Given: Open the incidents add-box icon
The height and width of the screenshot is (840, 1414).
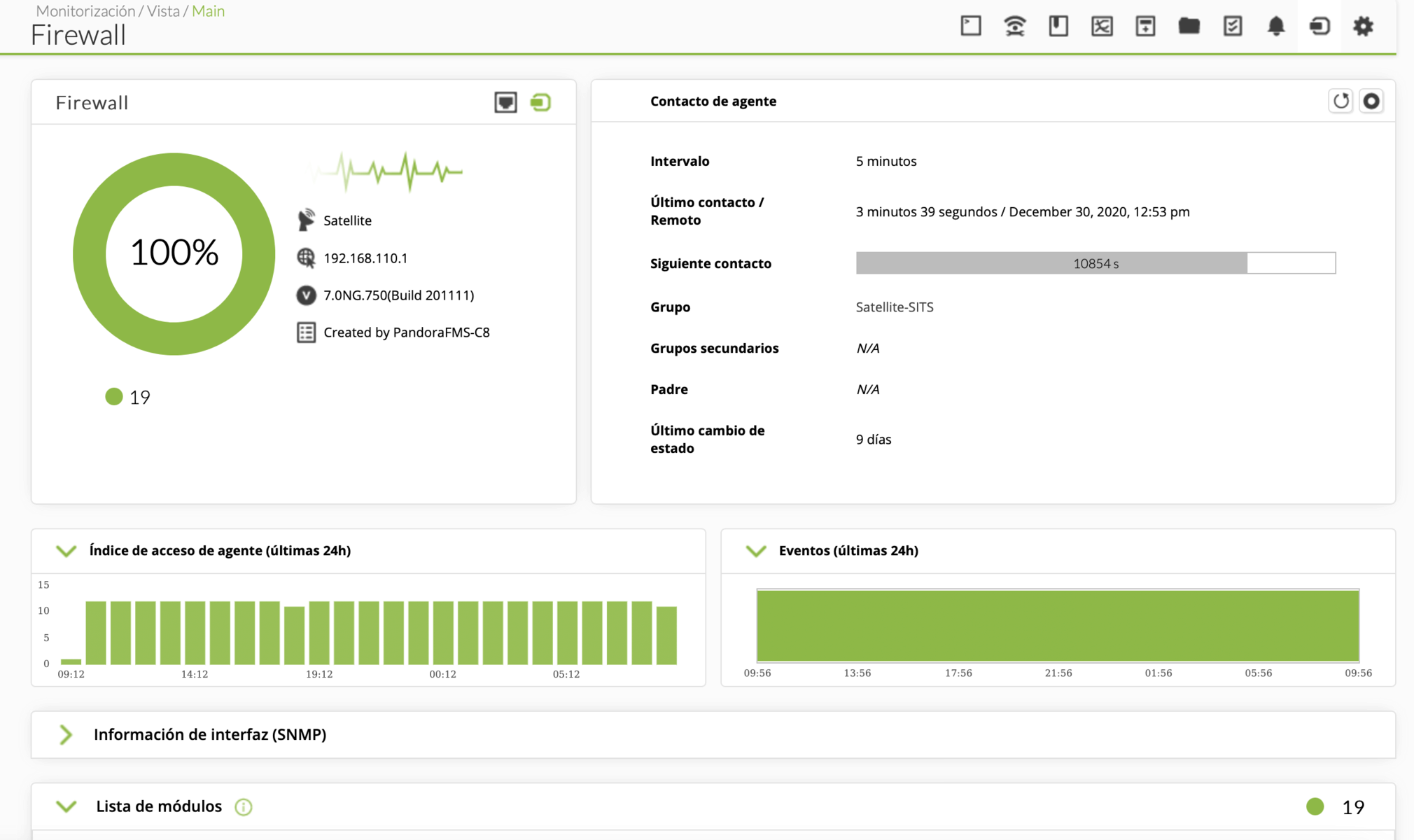Looking at the screenshot, I should click(x=1145, y=26).
